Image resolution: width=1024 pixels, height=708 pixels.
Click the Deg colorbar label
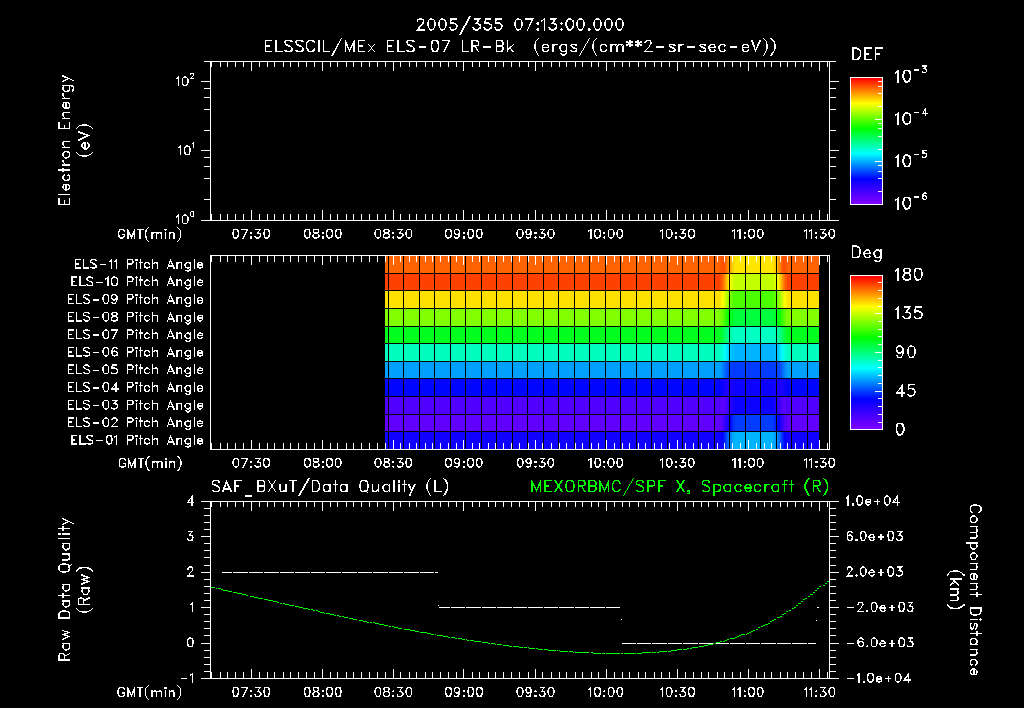866,253
